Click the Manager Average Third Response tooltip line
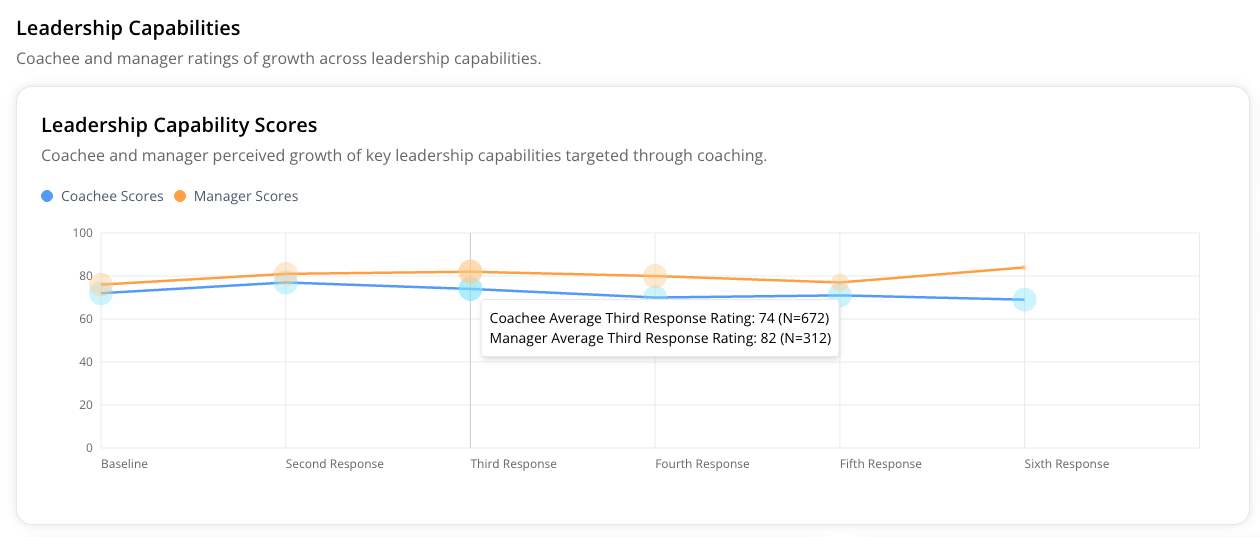The height and width of the screenshot is (537, 1260). [x=660, y=339]
